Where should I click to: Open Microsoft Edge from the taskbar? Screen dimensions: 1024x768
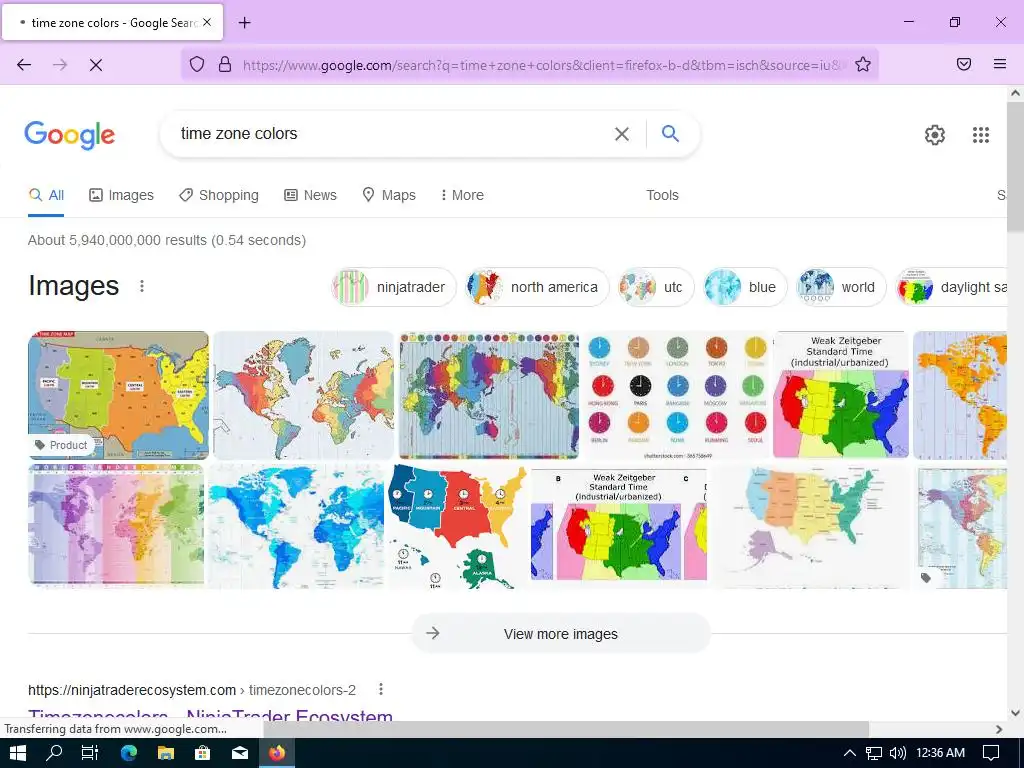click(129, 753)
